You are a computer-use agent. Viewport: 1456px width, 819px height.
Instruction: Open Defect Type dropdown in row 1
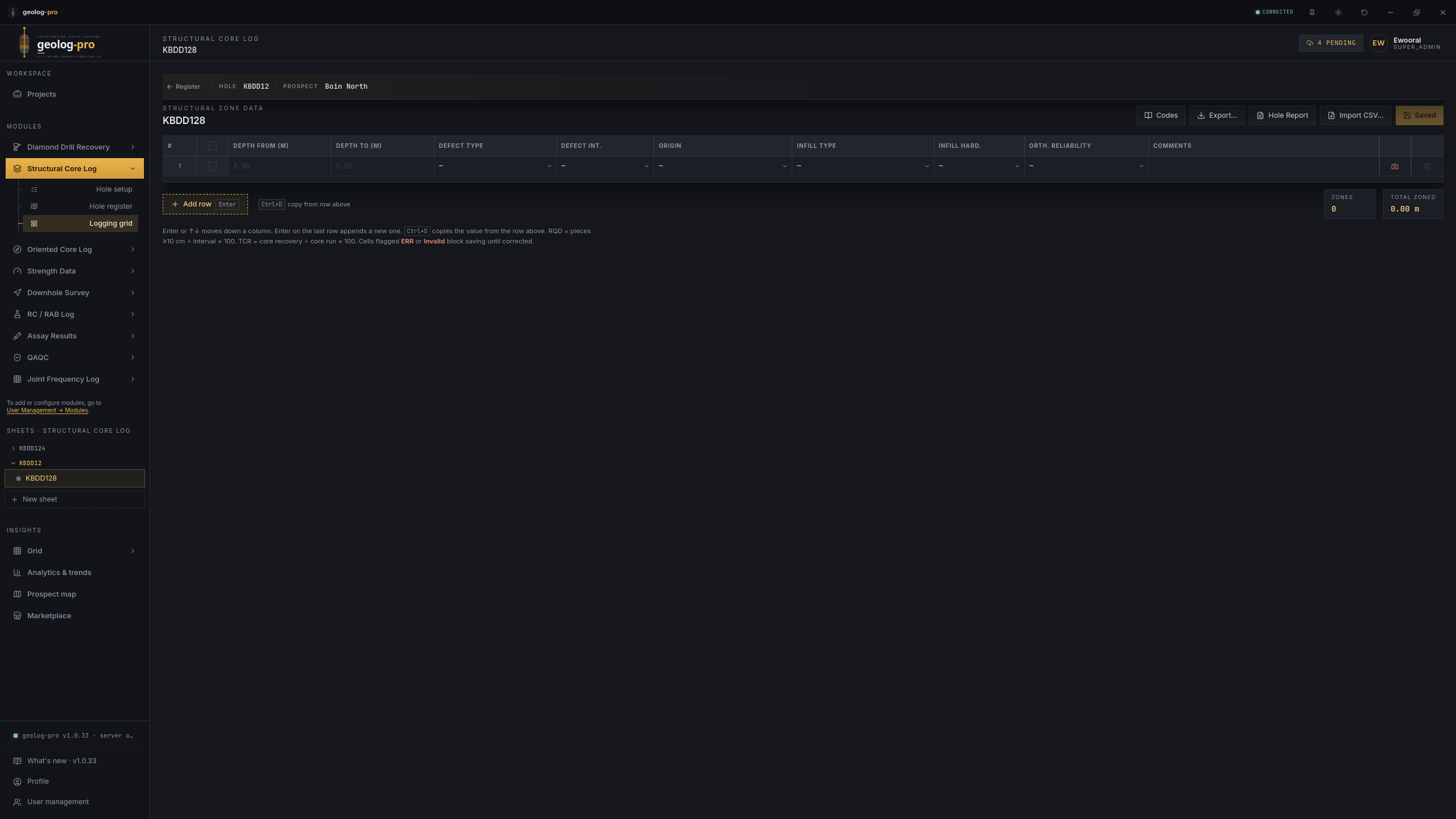click(x=495, y=166)
